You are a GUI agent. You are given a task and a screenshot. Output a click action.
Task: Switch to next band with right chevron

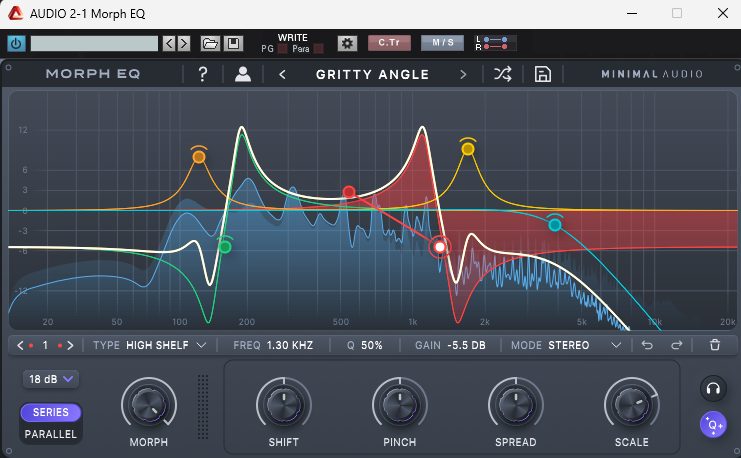pos(70,346)
